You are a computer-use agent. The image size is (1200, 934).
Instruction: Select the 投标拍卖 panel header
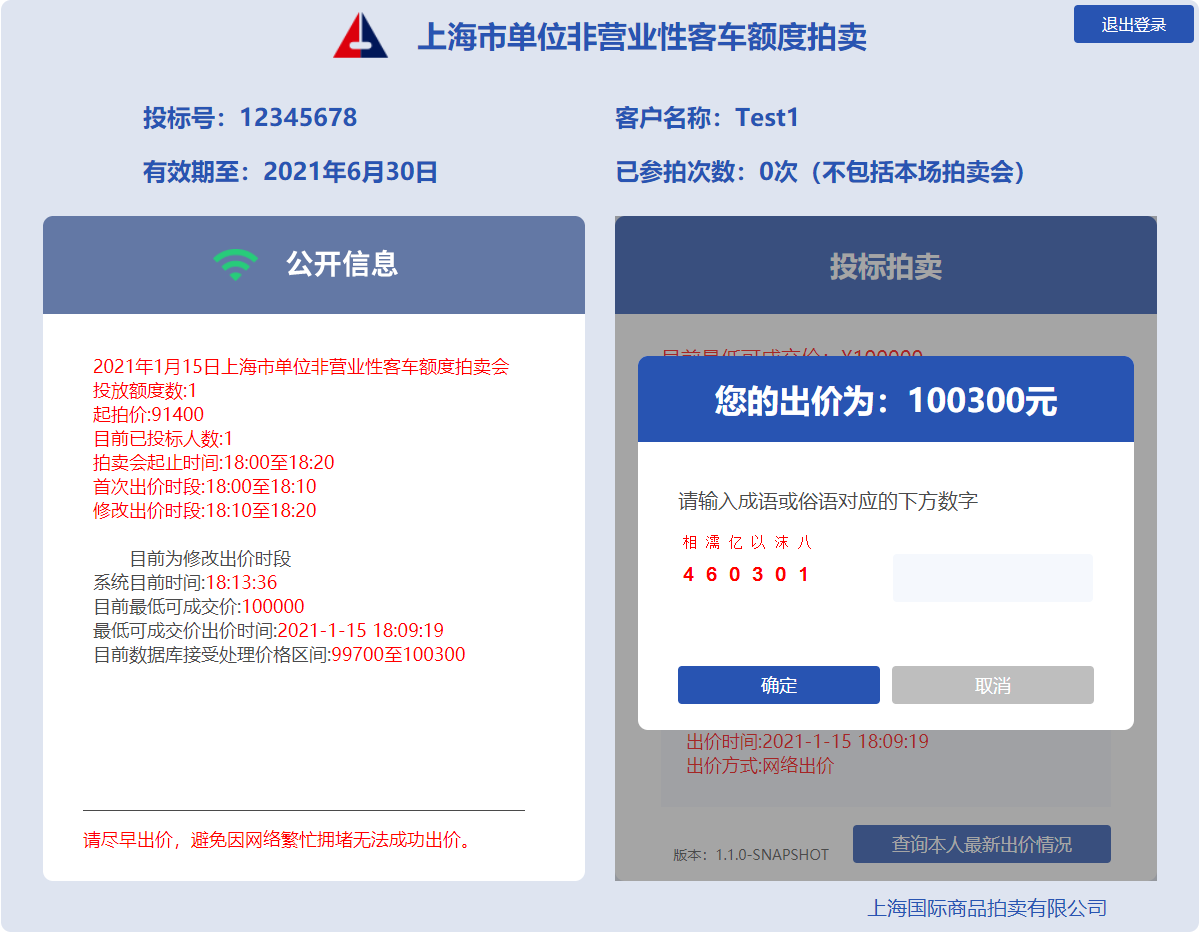[x=886, y=266]
